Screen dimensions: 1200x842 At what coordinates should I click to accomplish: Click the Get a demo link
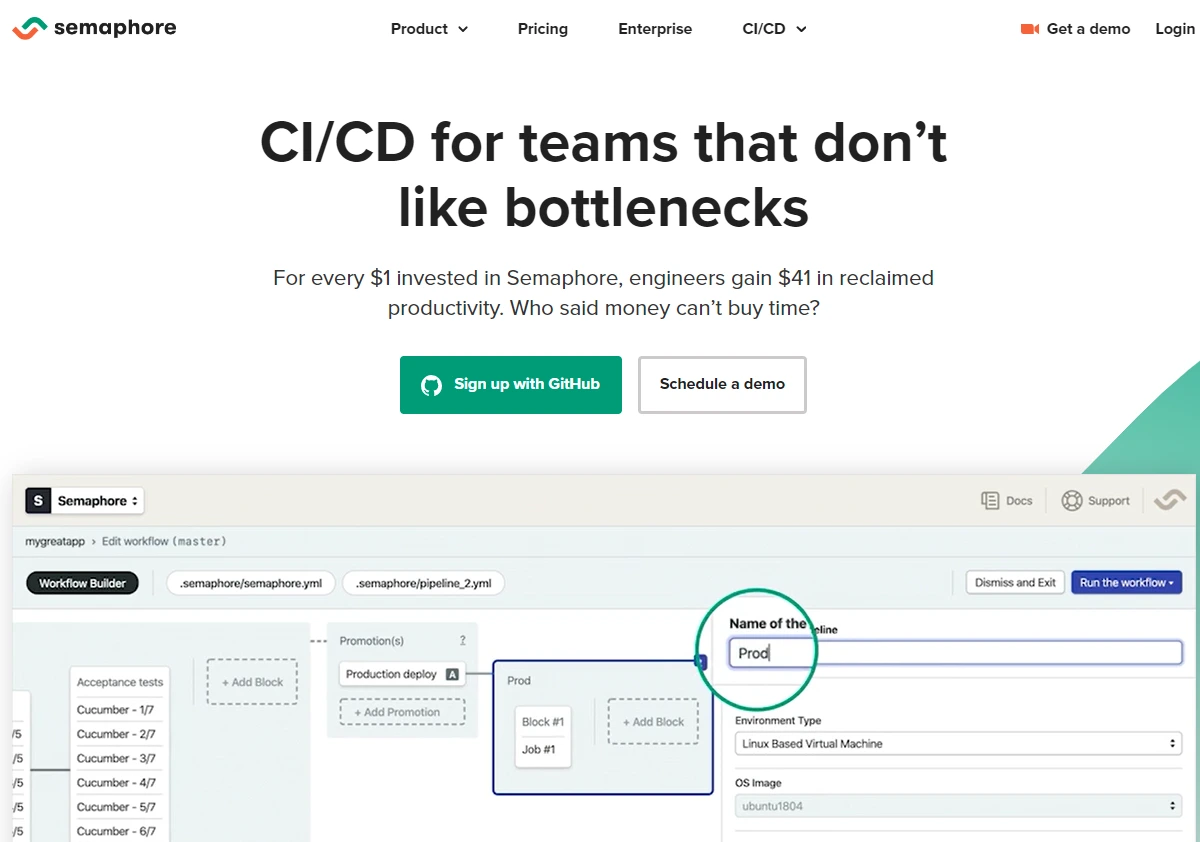(x=1088, y=29)
